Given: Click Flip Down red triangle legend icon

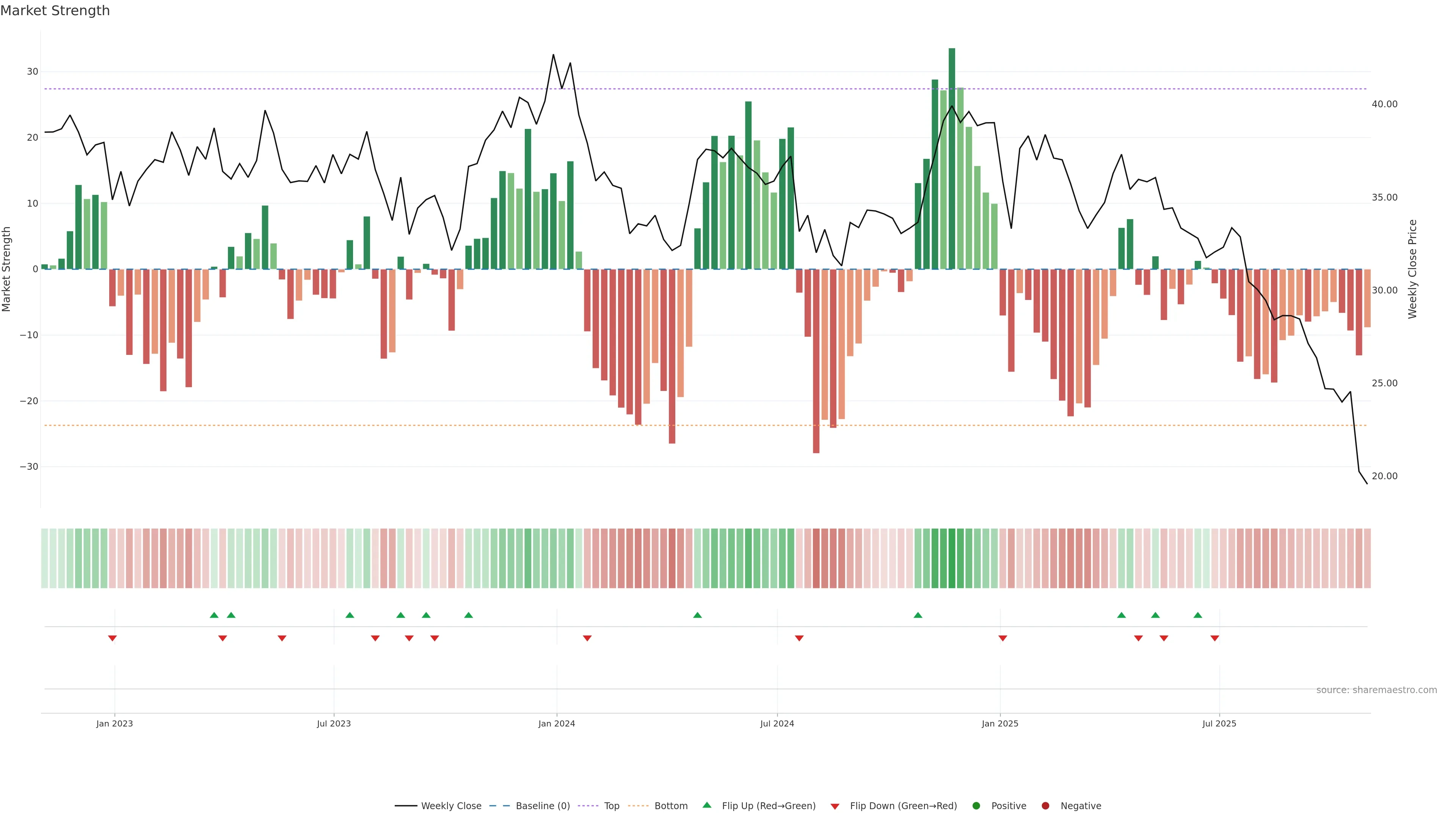Looking at the screenshot, I should 835,806.
